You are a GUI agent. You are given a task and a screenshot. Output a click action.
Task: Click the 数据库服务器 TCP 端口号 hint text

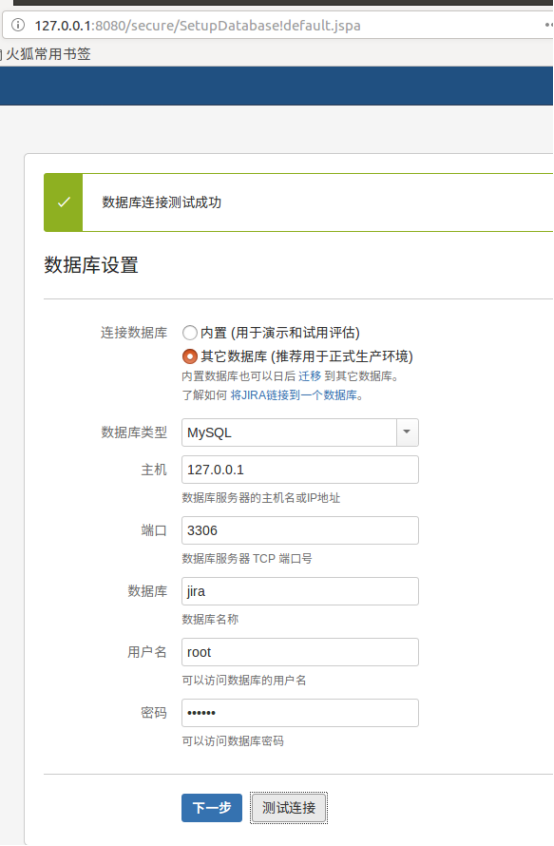pyautogui.click(x=247, y=558)
